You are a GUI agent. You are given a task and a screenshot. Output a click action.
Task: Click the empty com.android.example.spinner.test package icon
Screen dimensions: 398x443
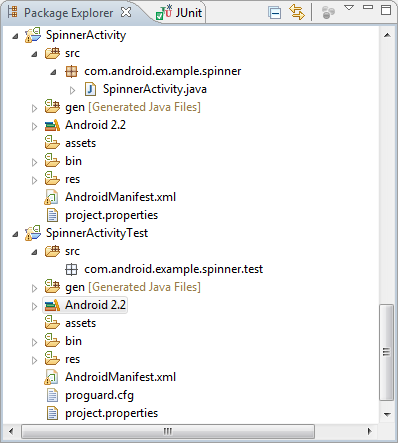pos(71,269)
